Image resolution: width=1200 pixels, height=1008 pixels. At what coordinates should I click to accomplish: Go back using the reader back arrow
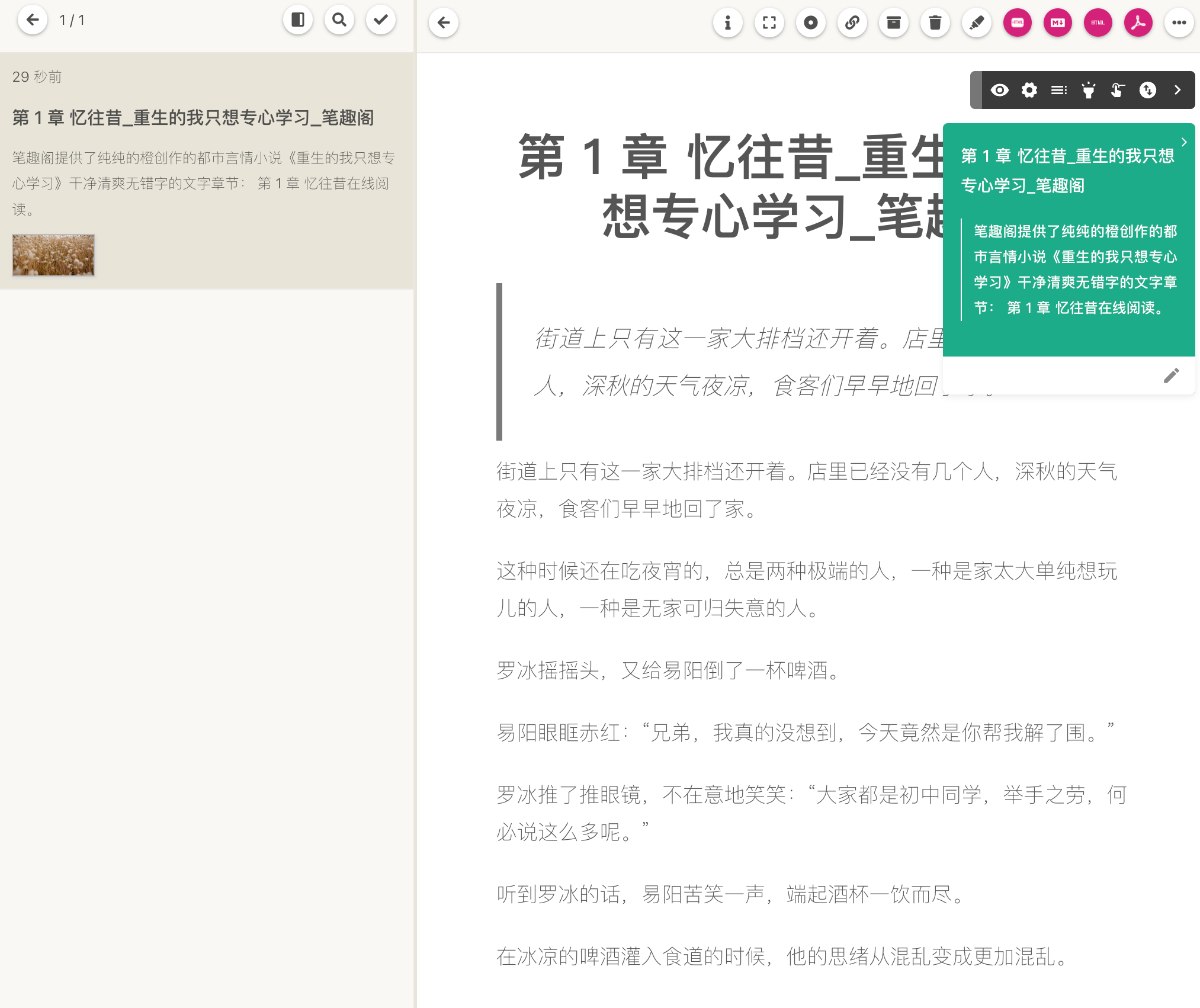click(x=443, y=24)
